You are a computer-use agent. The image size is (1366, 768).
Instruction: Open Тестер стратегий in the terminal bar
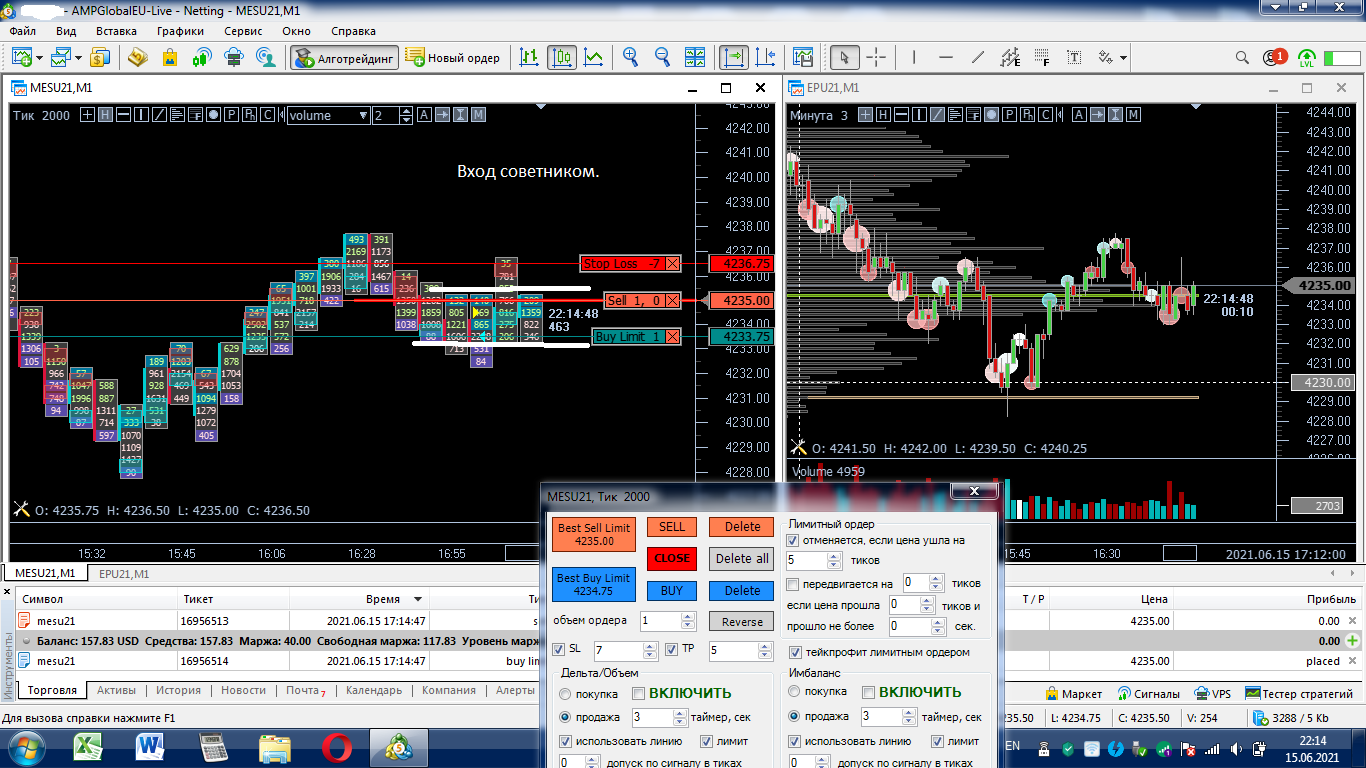[1298, 693]
